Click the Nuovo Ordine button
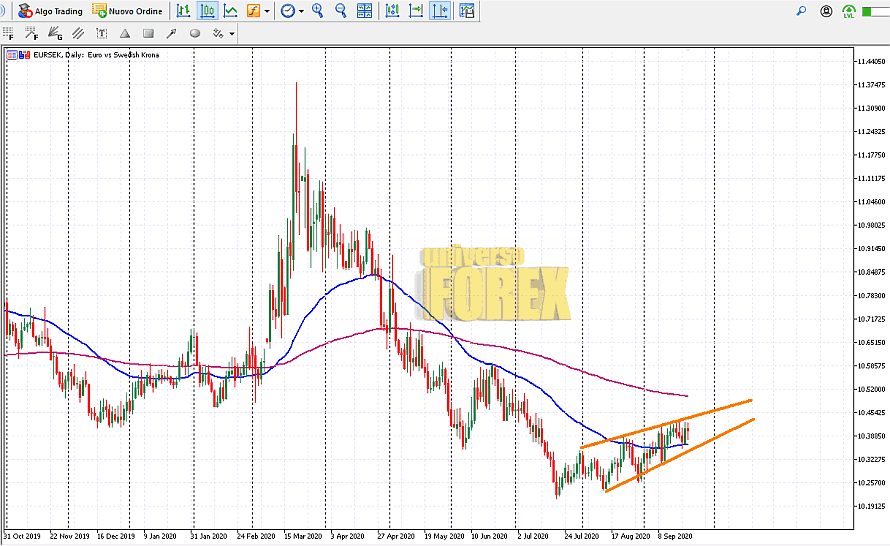Image resolution: width=890 pixels, height=546 pixels. (128, 11)
